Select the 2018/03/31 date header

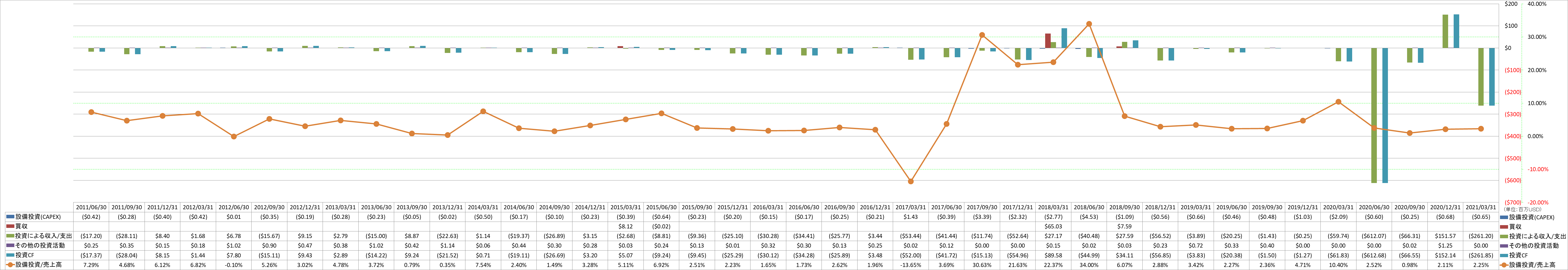pos(1053,207)
